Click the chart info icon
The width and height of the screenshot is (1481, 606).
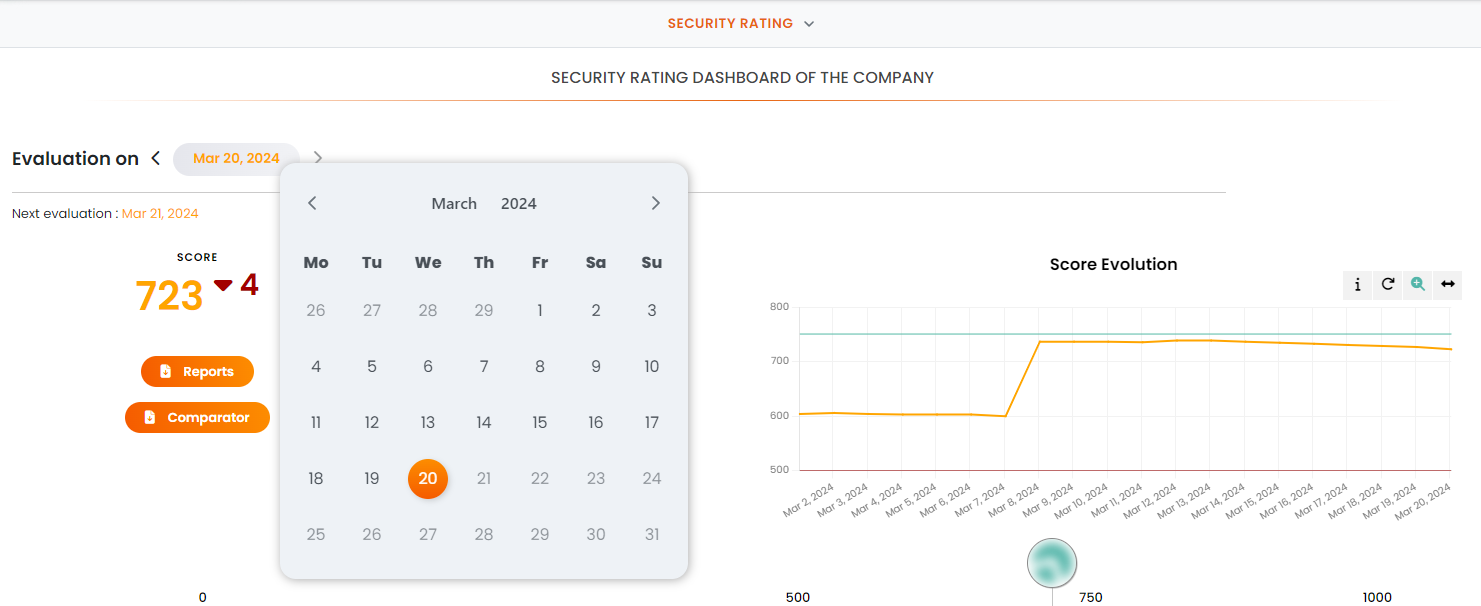[1357, 285]
